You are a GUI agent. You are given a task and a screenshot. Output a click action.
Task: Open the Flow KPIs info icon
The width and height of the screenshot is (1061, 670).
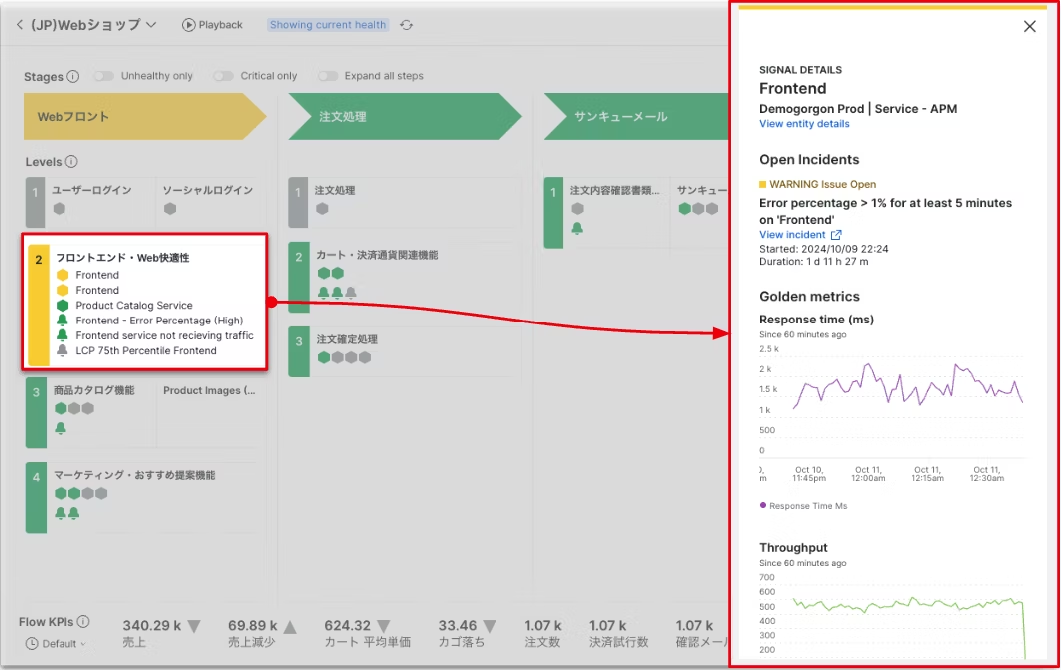(83, 621)
